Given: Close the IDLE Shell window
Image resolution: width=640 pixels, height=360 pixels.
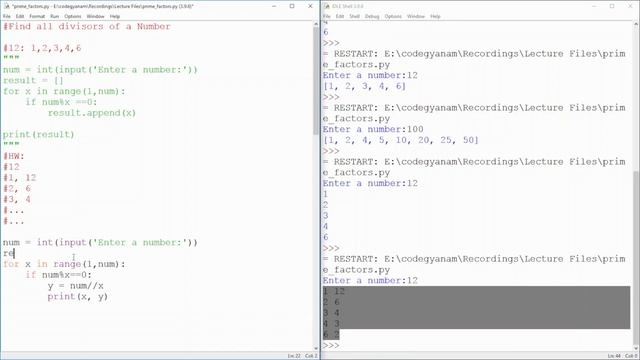Looking at the screenshot, I should 630,6.
